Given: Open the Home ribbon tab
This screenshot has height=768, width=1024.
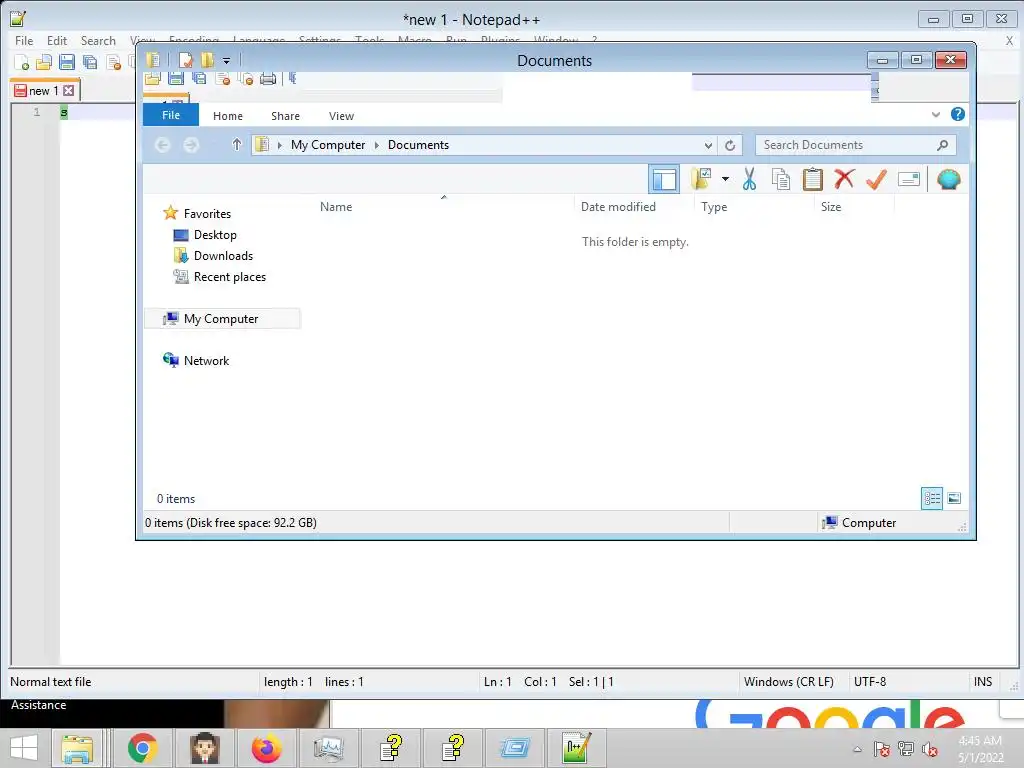Looking at the screenshot, I should tap(228, 116).
